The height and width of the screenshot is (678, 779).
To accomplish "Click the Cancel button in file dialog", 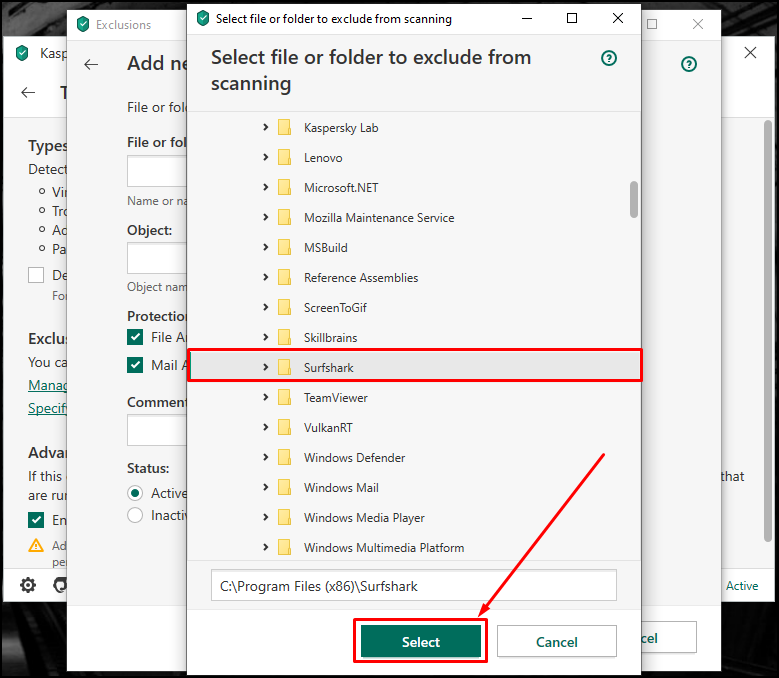I will coord(556,641).
